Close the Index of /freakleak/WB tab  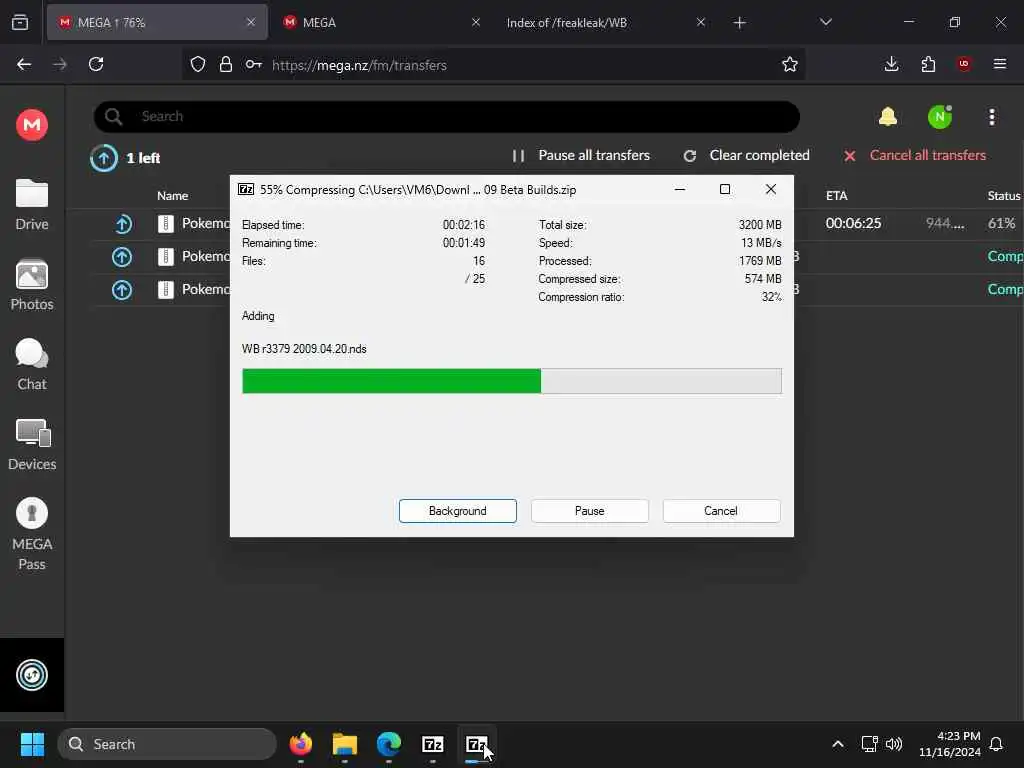point(701,22)
